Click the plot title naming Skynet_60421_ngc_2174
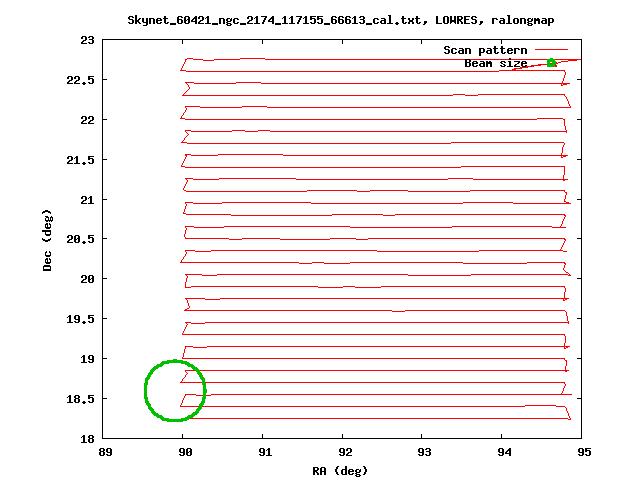This screenshot has height=480, width=640. 341,20
